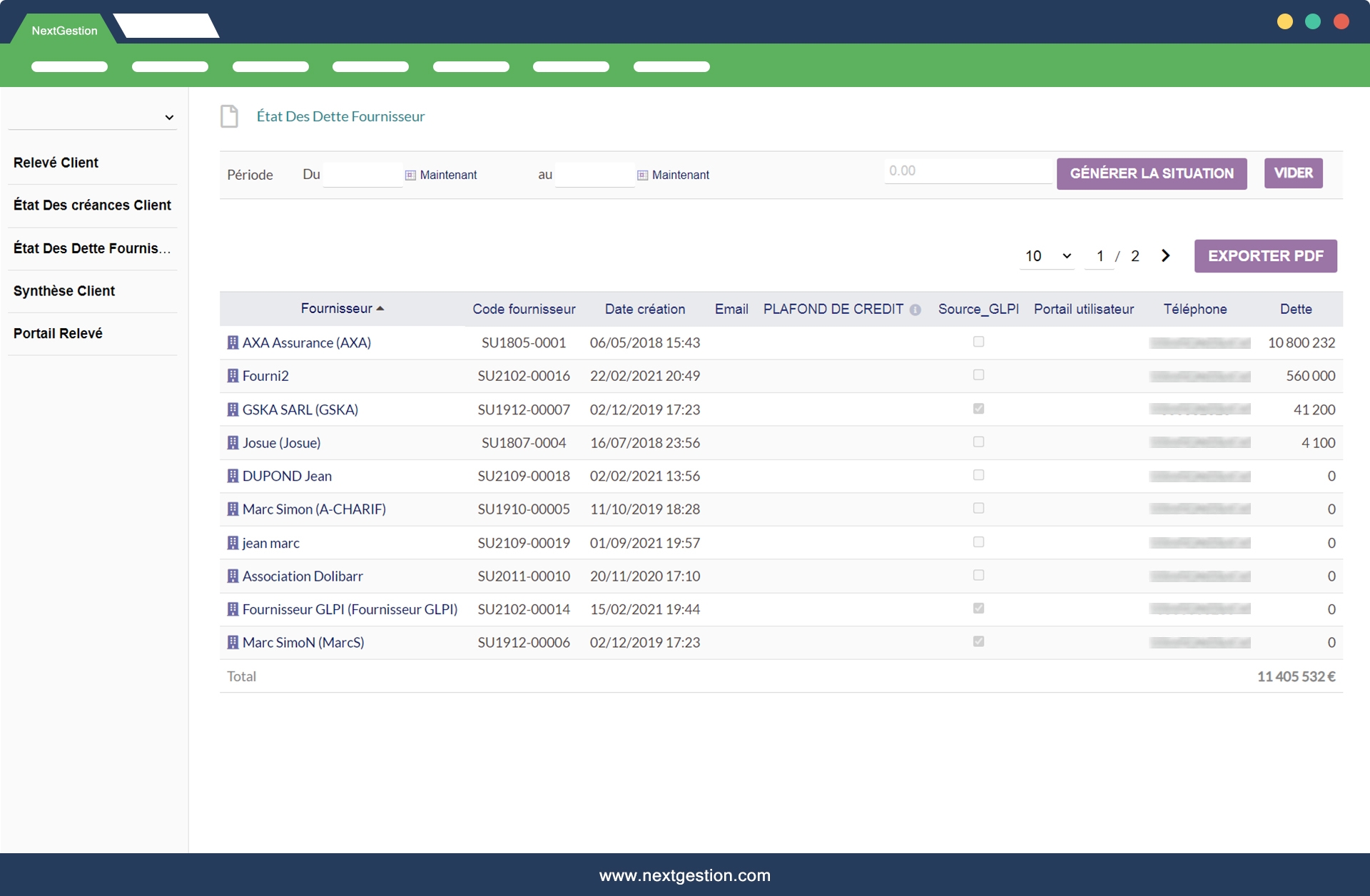Click the amount input field showing 0.00

967,171
